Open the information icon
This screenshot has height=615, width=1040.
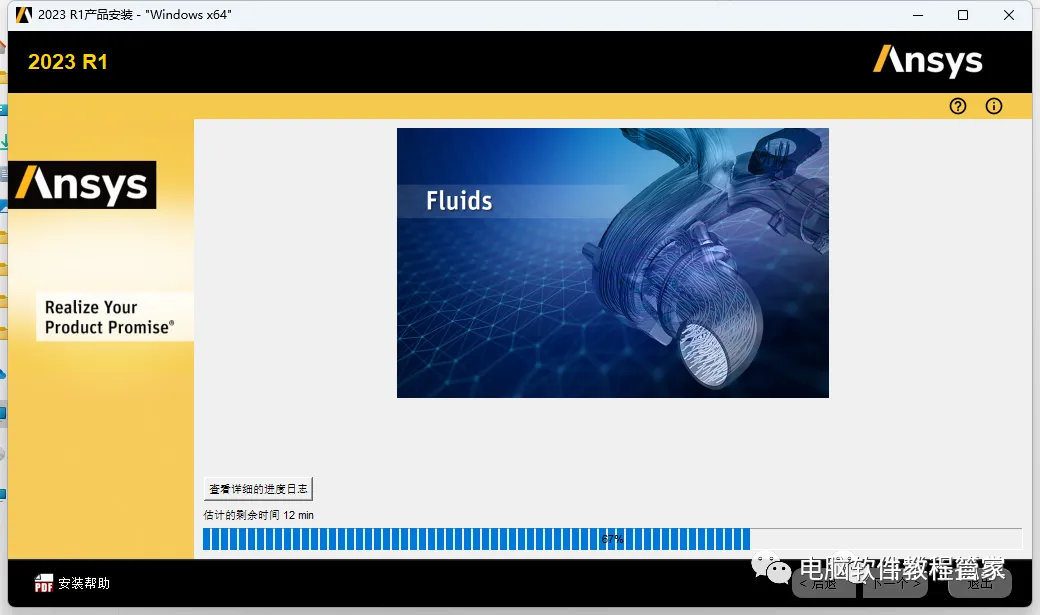(x=994, y=106)
